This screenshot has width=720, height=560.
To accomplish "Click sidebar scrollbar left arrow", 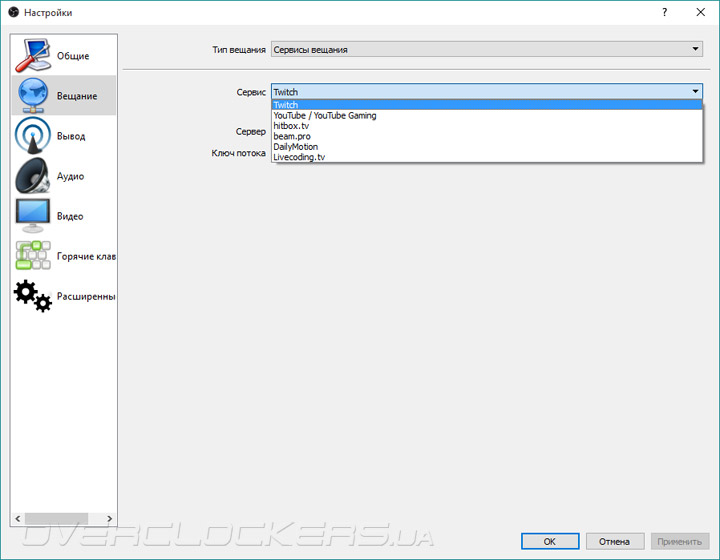I will (x=17, y=519).
